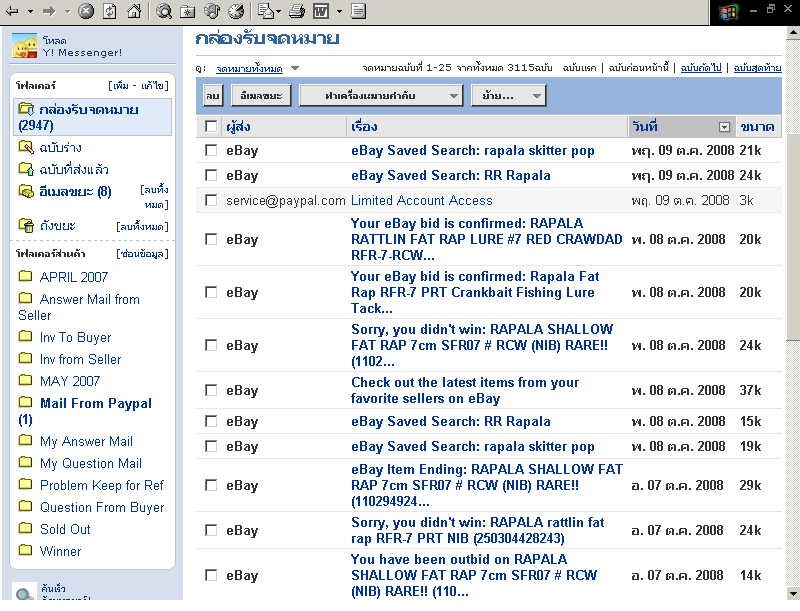Click the add/edit folders link

tap(138, 86)
